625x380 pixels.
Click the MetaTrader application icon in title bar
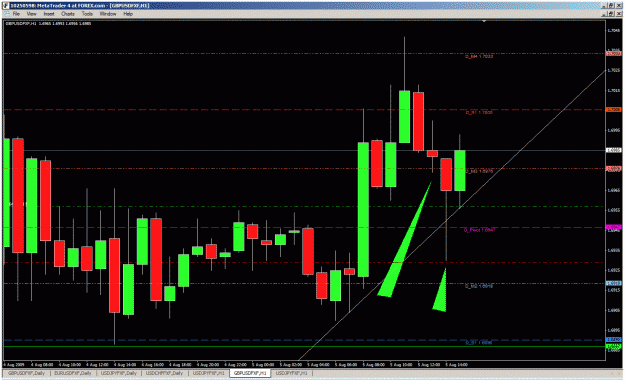point(6,6)
